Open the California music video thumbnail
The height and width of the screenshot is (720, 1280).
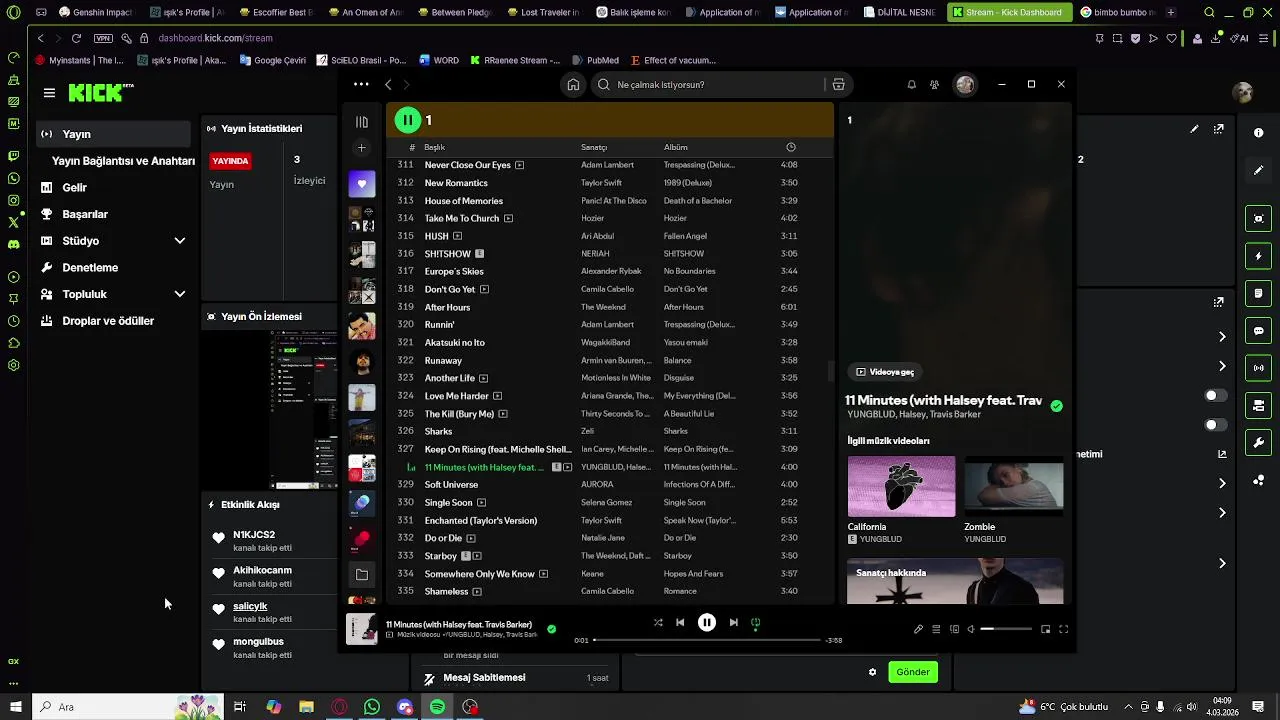[x=901, y=486]
